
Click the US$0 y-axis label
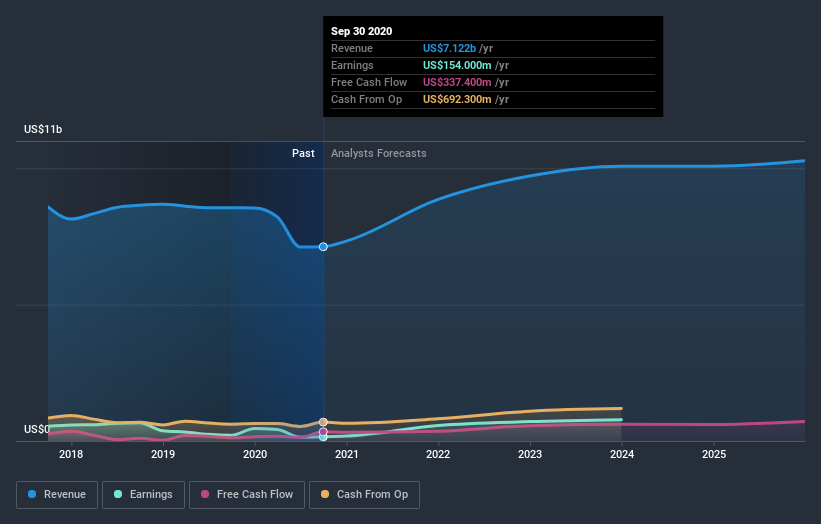coord(37,429)
